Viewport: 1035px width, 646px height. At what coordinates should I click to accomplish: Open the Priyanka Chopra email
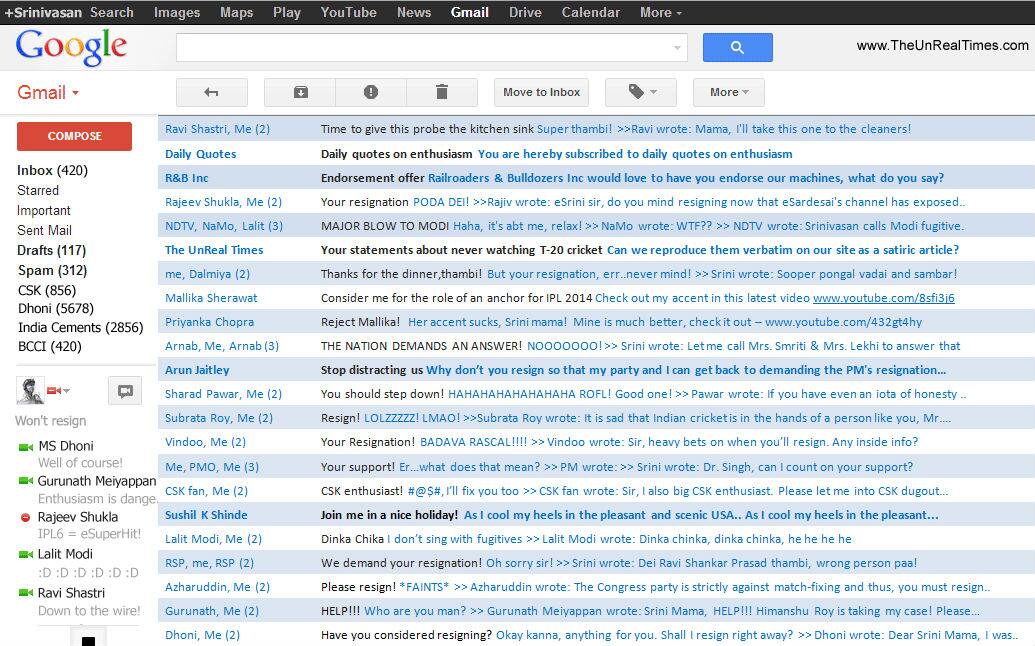[596, 322]
